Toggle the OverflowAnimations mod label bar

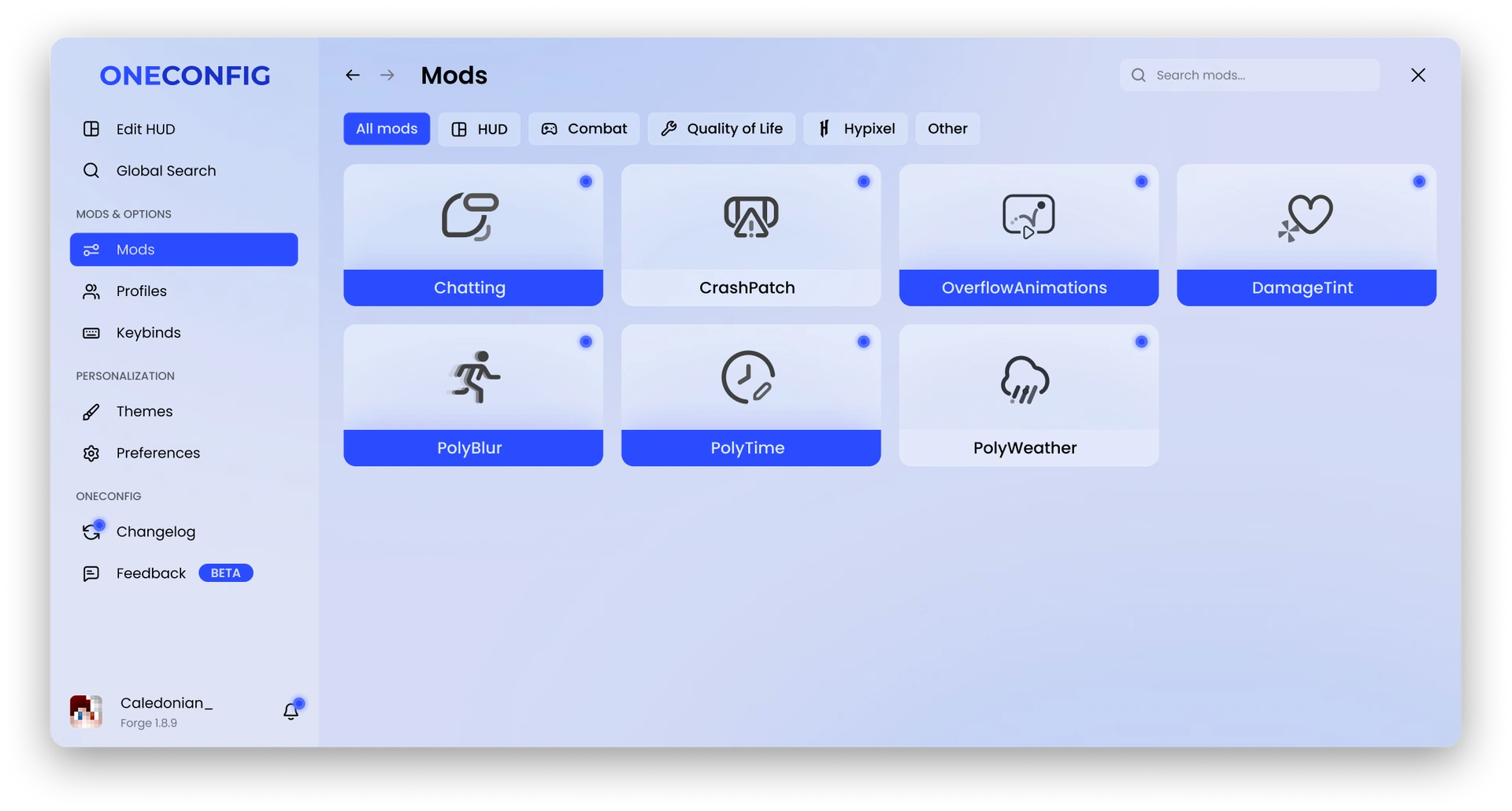click(x=1028, y=288)
